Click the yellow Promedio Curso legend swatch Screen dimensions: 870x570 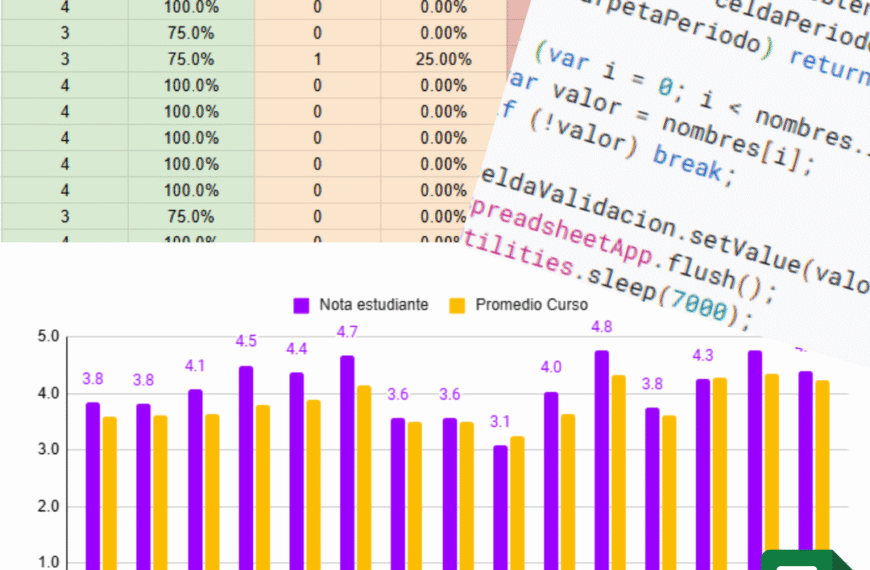[457, 305]
